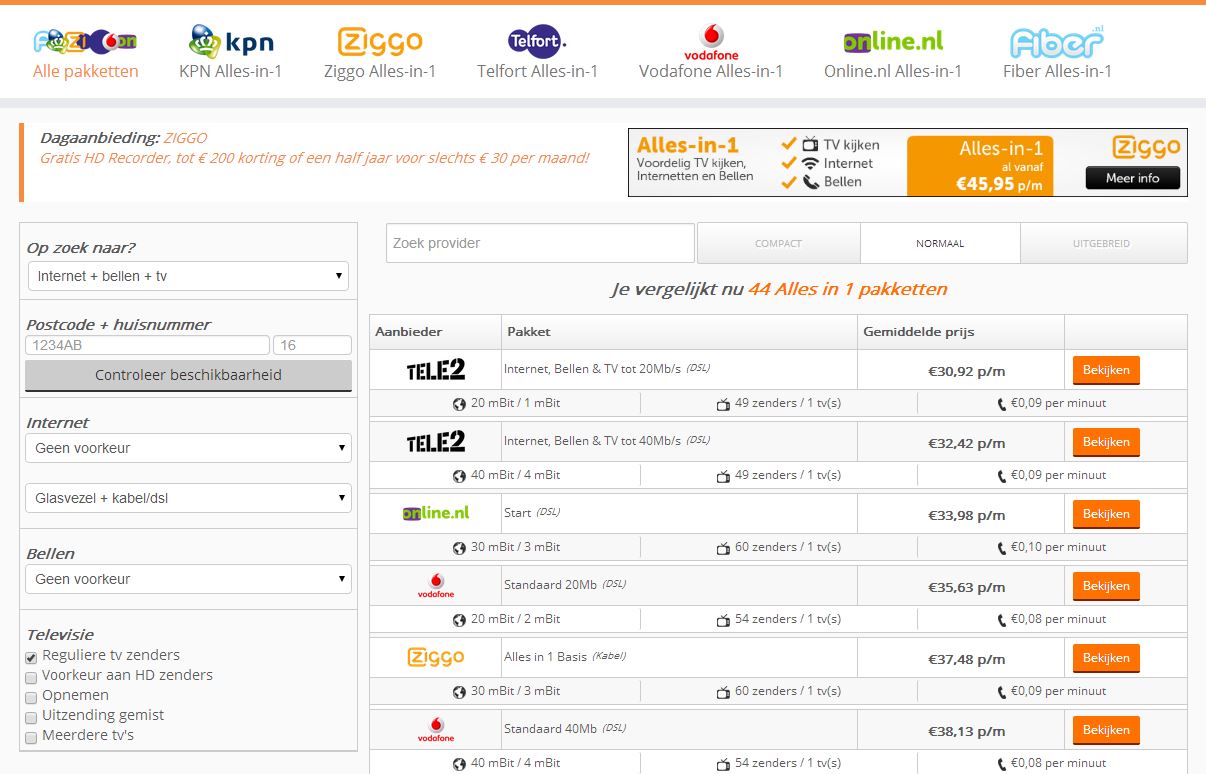Image resolution: width=1206 pixels, height=774 pixels.
Task: Click phone icon under the €30,92 price
Action: (1002, 404)
